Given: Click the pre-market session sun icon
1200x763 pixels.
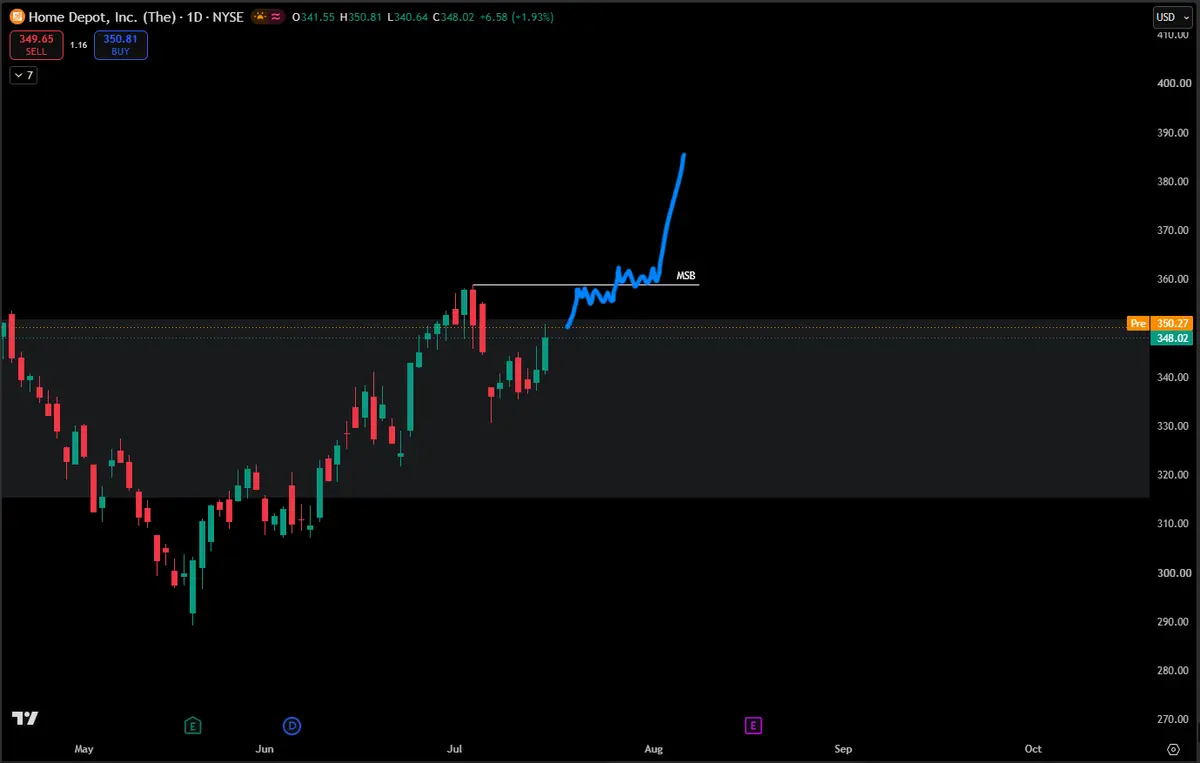Looking at the screenshot, I should [259, 17].
